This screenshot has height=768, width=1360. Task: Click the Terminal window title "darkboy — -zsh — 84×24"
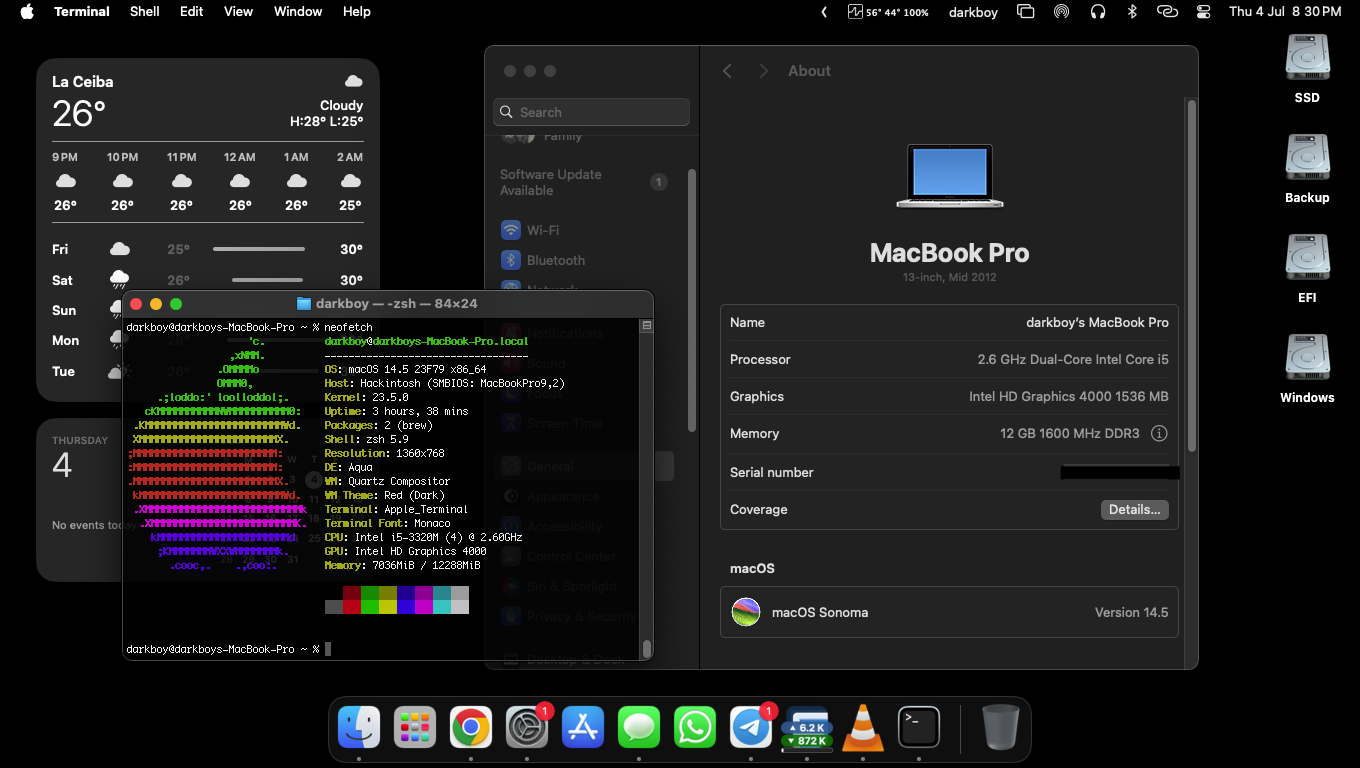coord(396,304)
